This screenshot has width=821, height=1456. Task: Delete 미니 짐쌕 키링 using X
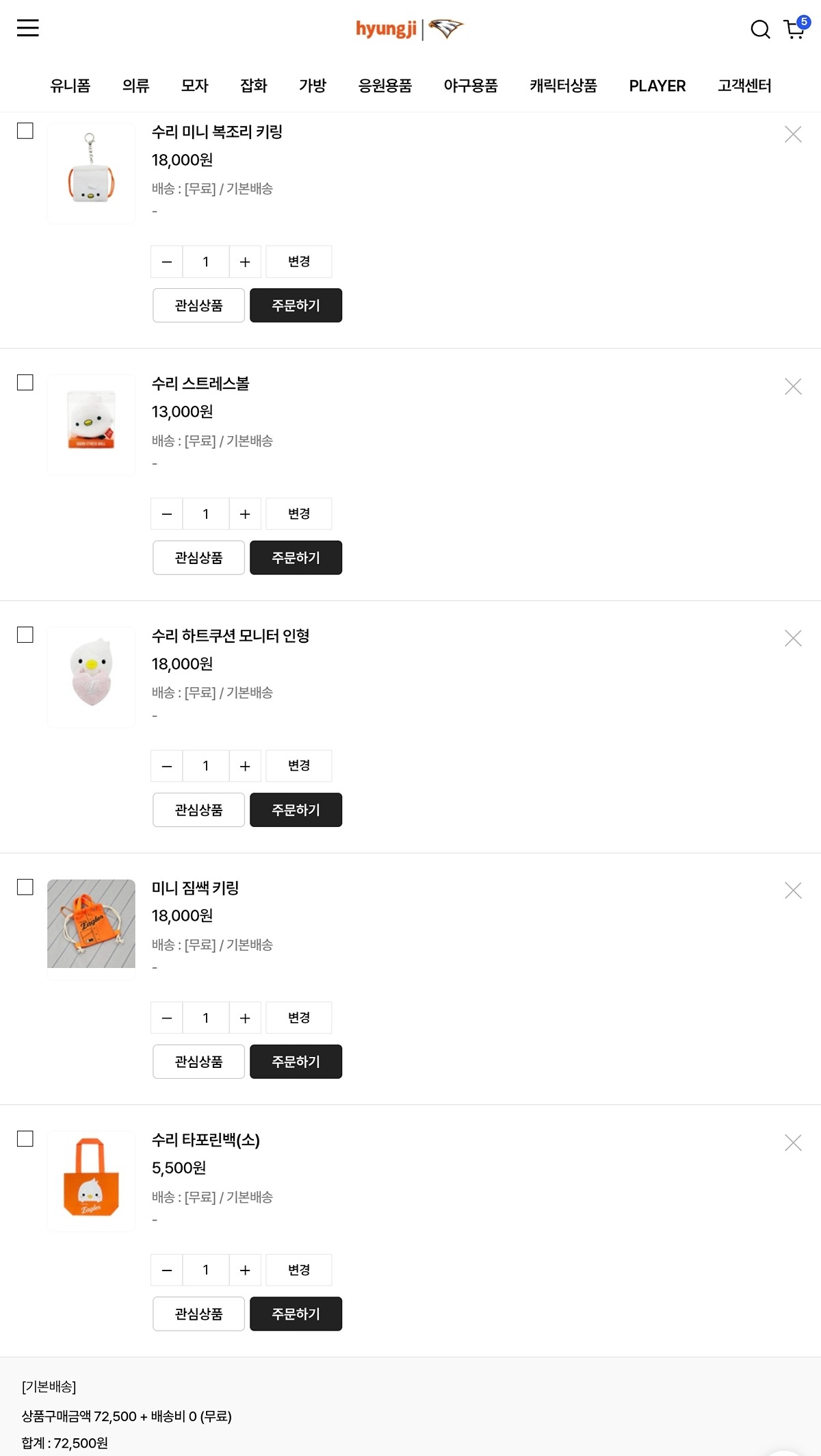(x=793, y=891)
